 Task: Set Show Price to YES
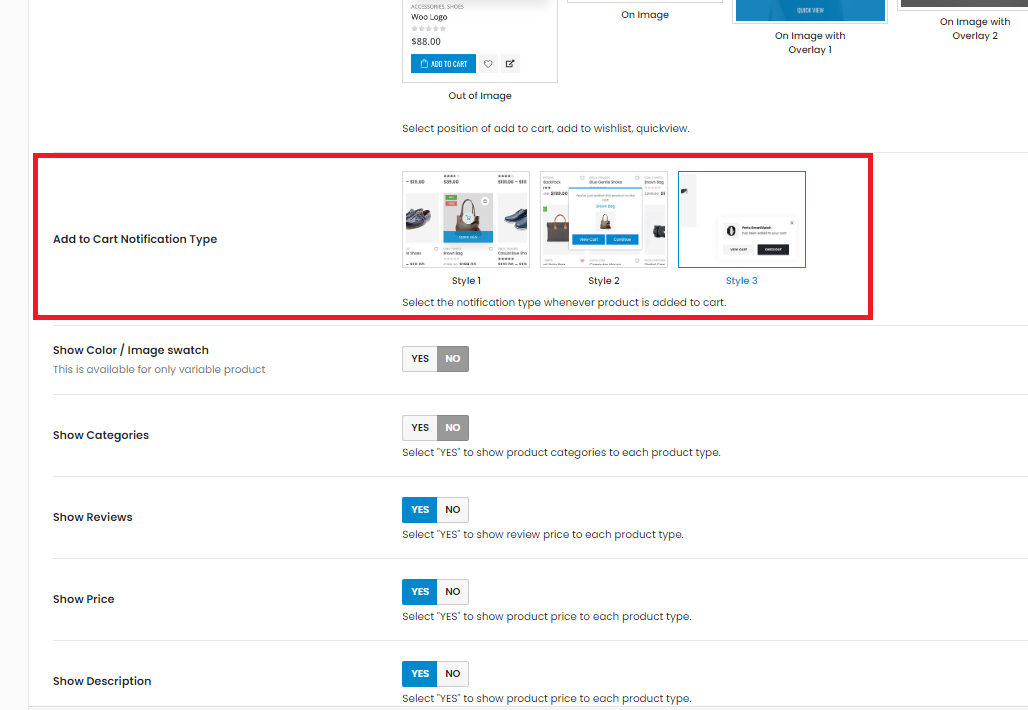(x=420, y=591)
